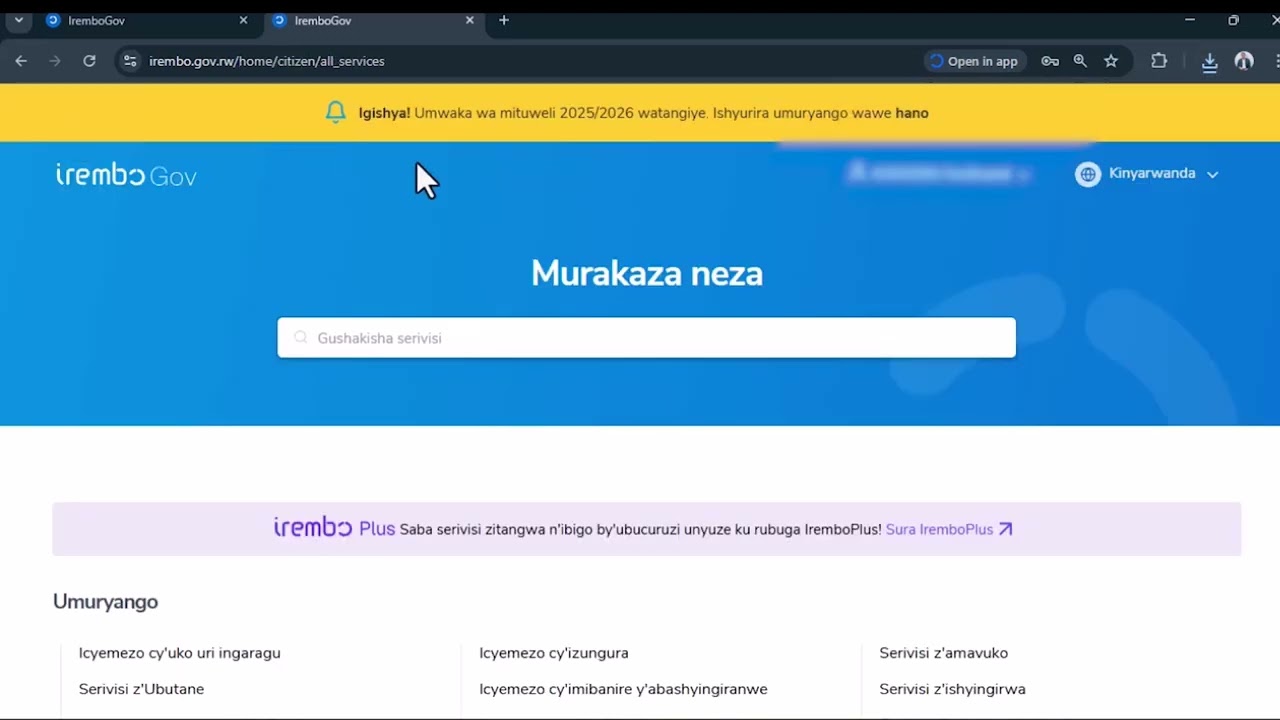Click the Murakaza neza heading
Viewport: 1280px width, 720px height.
coord(646,273)
